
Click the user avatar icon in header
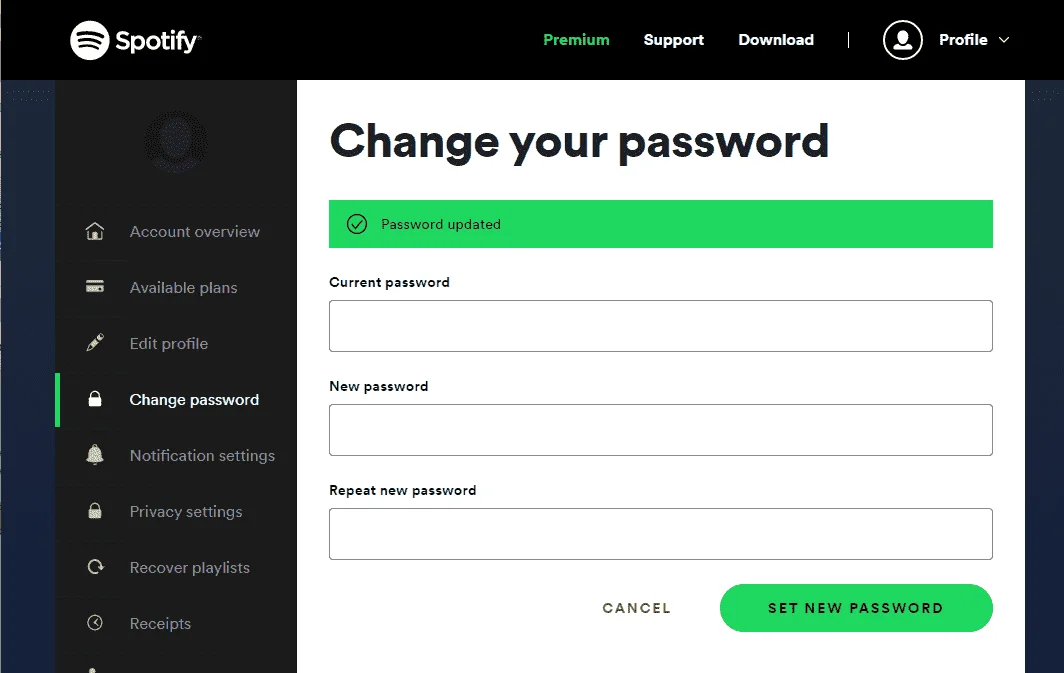(x=902, y=40)
